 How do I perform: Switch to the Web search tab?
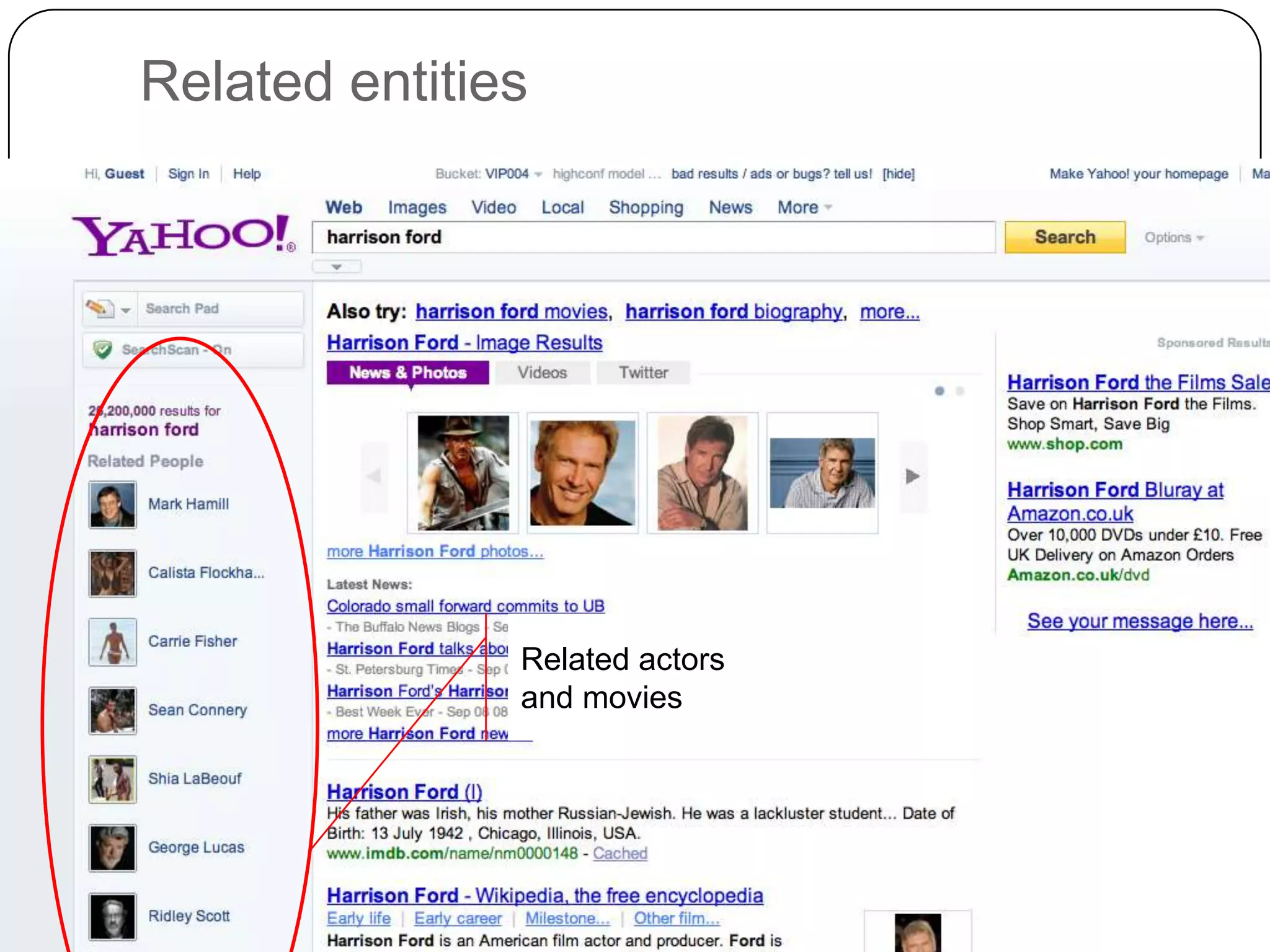pyautogui.click(x=344, y=208)
